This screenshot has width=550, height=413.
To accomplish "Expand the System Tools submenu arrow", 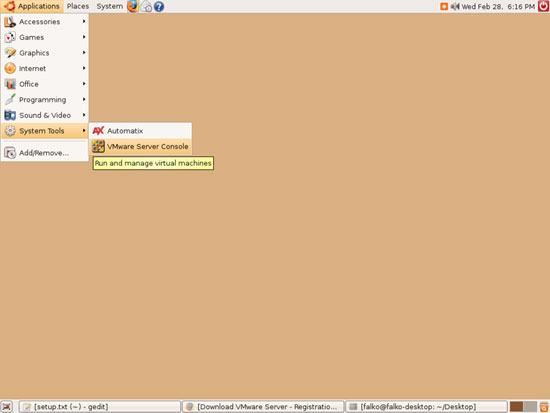I will tap(84, 131).
